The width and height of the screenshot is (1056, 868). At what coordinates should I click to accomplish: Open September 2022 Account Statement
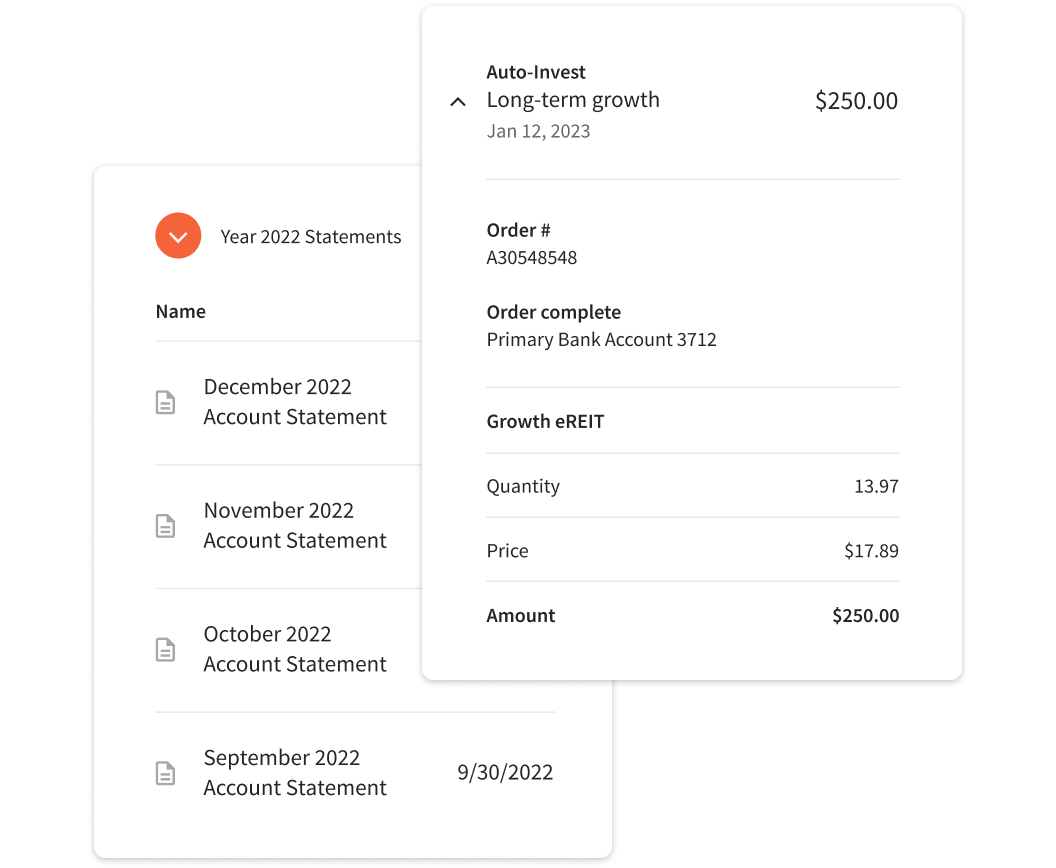pos(295,773)
